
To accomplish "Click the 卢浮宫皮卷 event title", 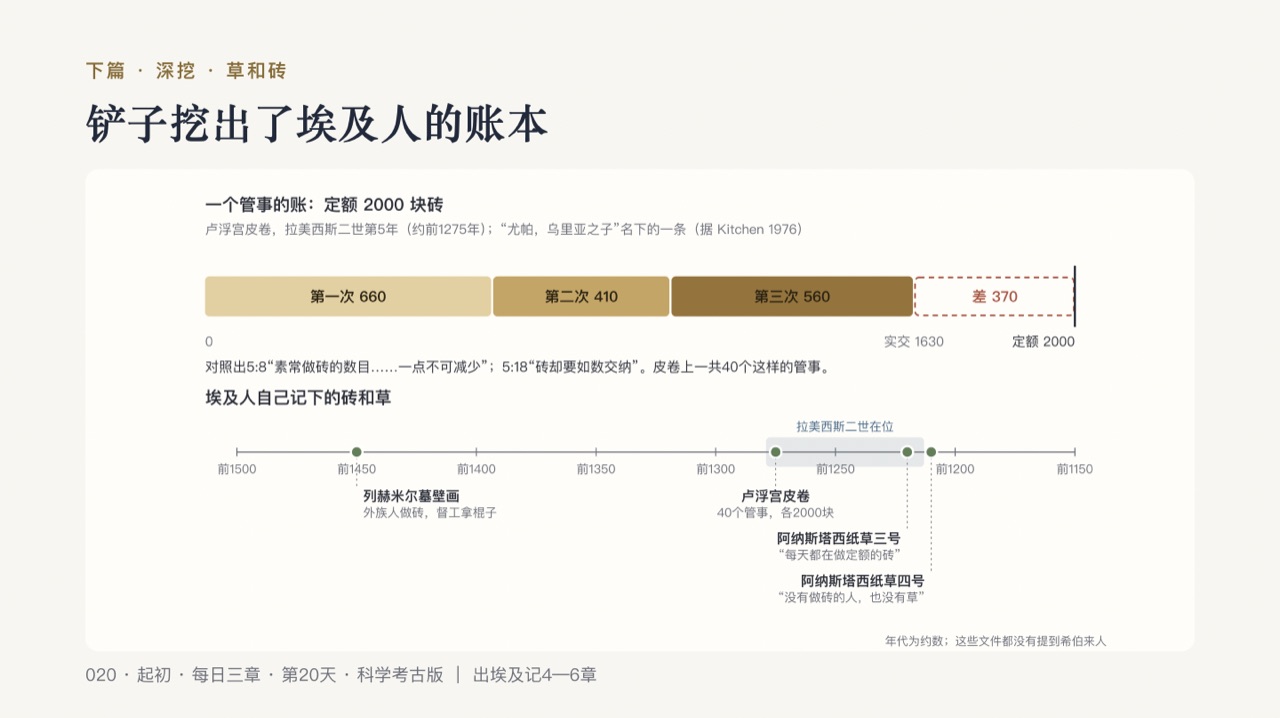I will [775, 496].
